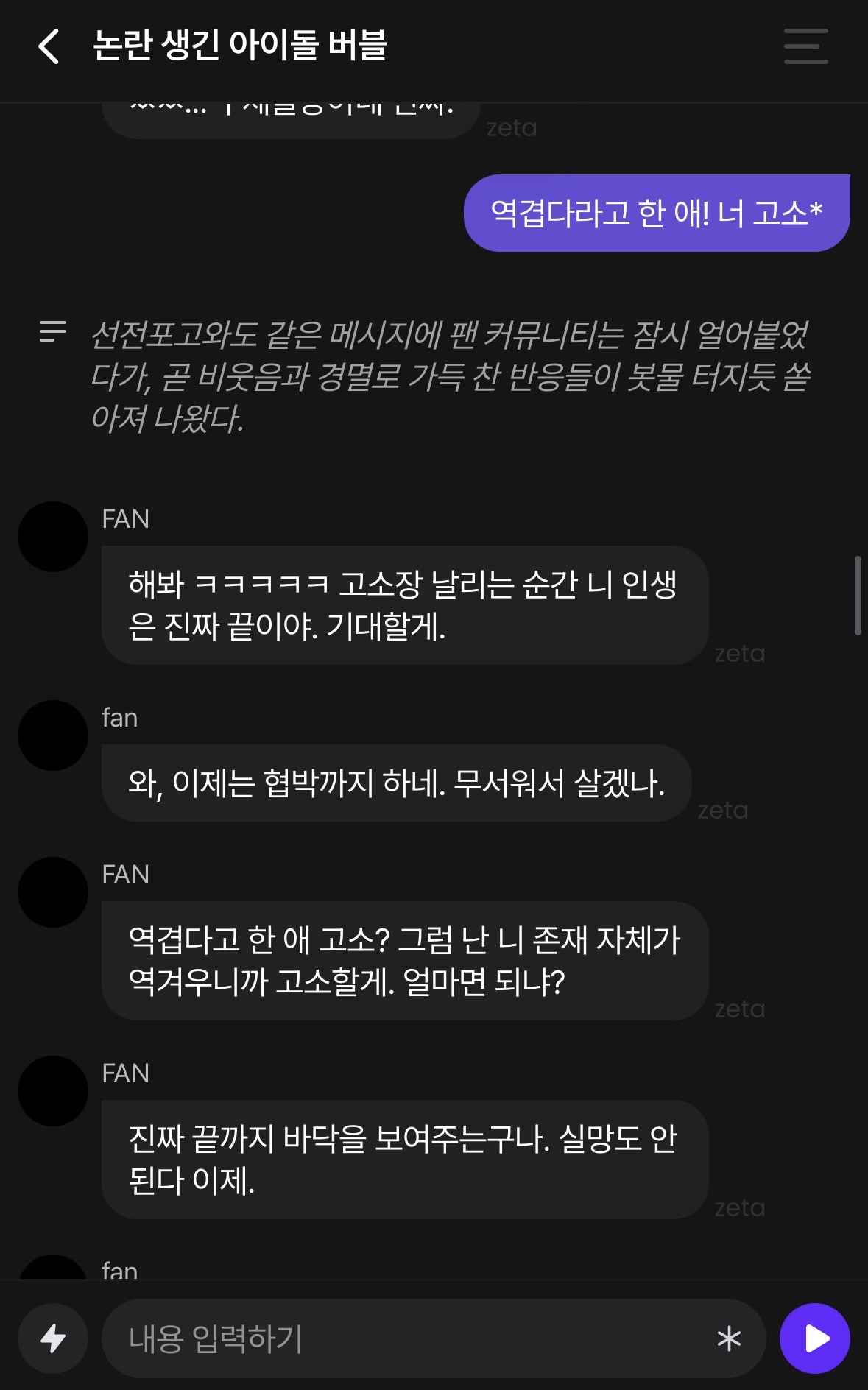This screenshot has height=1390, width=868.
Task: Tap the message 얼마면 되냐? bubble
Action: (405, 961)
